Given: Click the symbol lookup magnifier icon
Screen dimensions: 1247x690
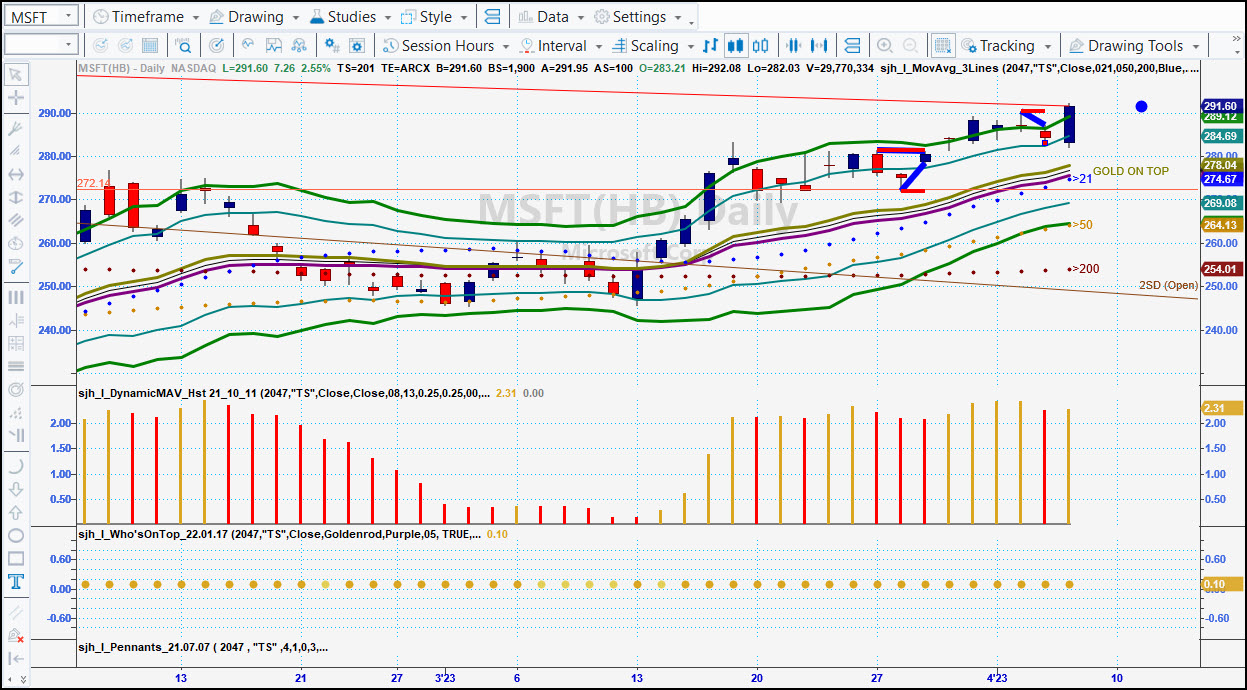Looking at the screenshot, I should 184,45.
